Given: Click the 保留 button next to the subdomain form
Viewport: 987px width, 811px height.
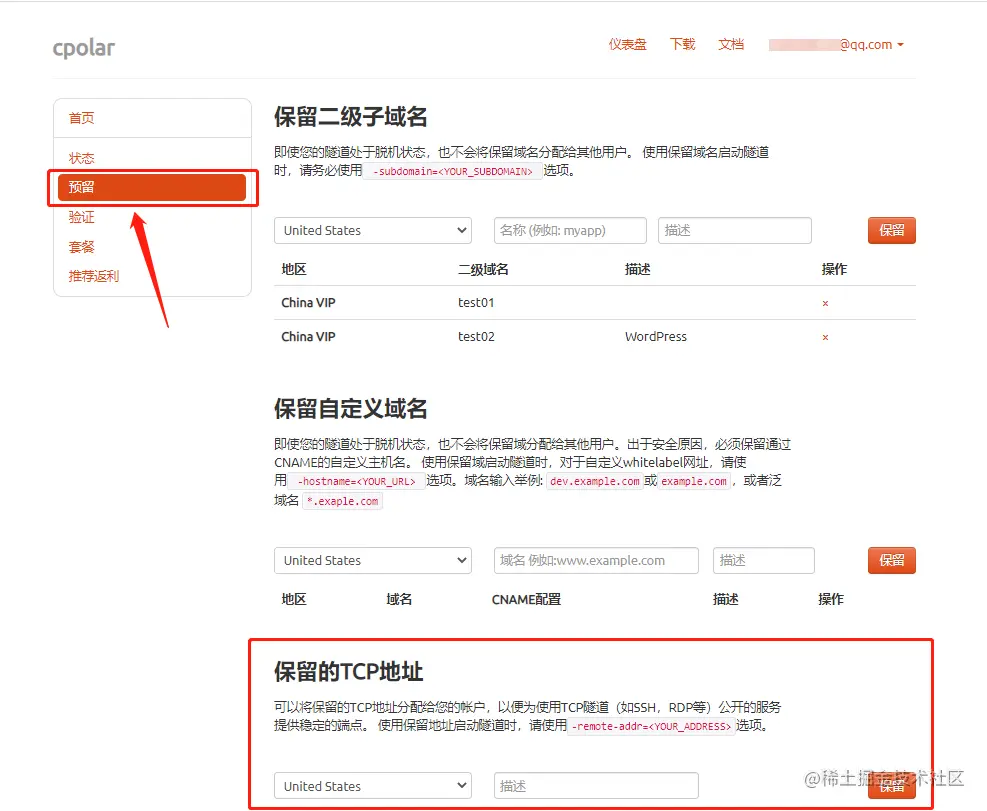Looking at the screenshot, I should [891, 230].
